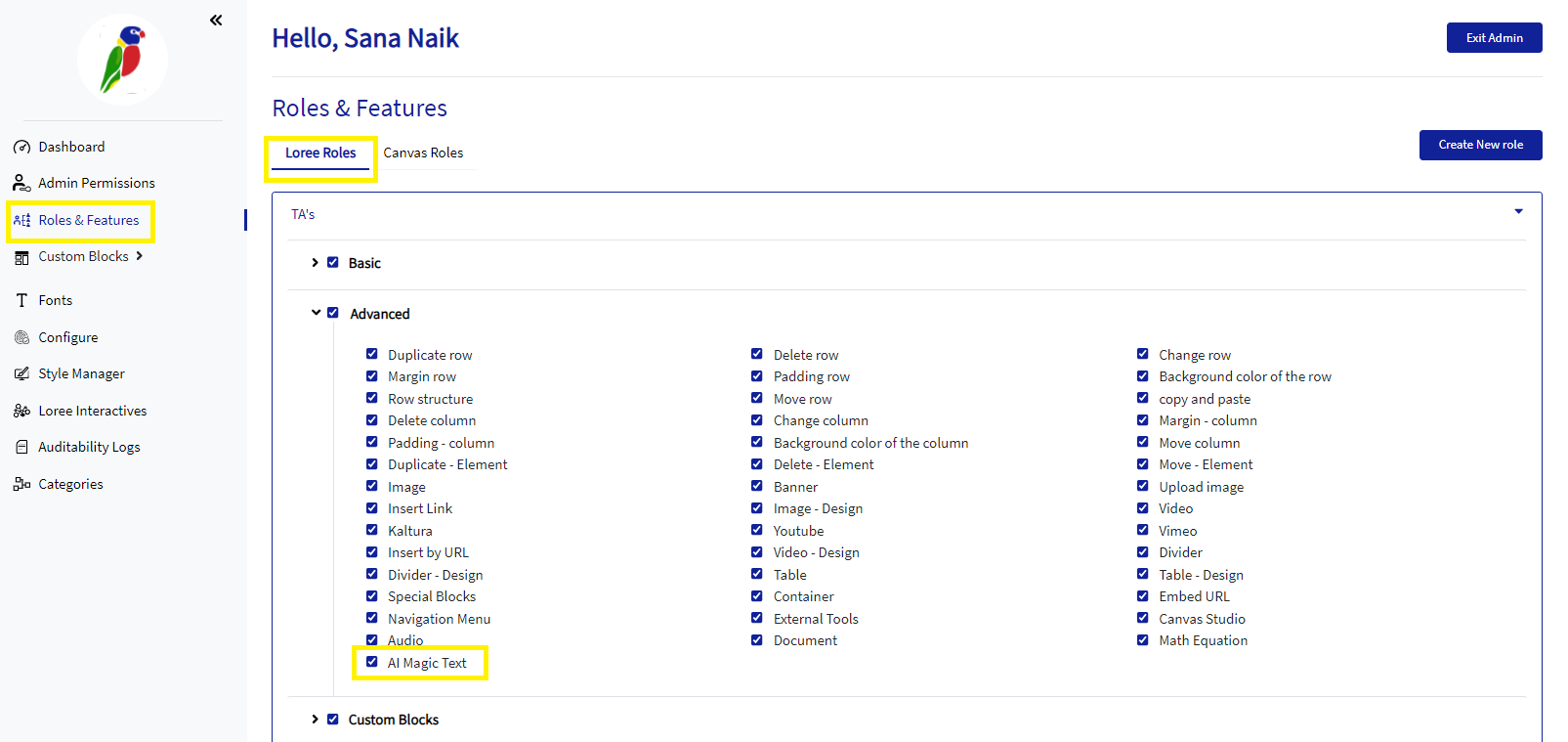Click the TA's role name

(303, 214)
